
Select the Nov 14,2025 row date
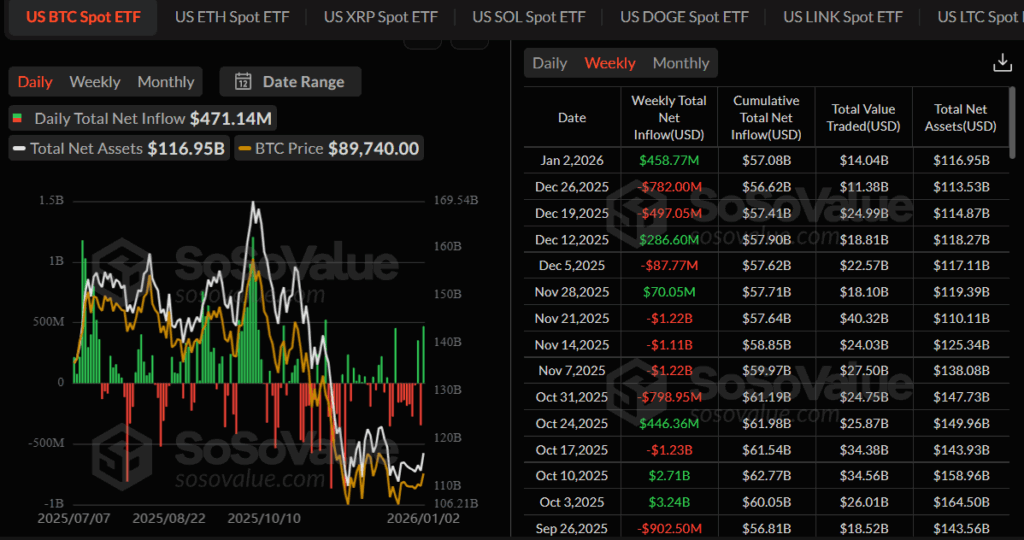[x=572, y=344]
